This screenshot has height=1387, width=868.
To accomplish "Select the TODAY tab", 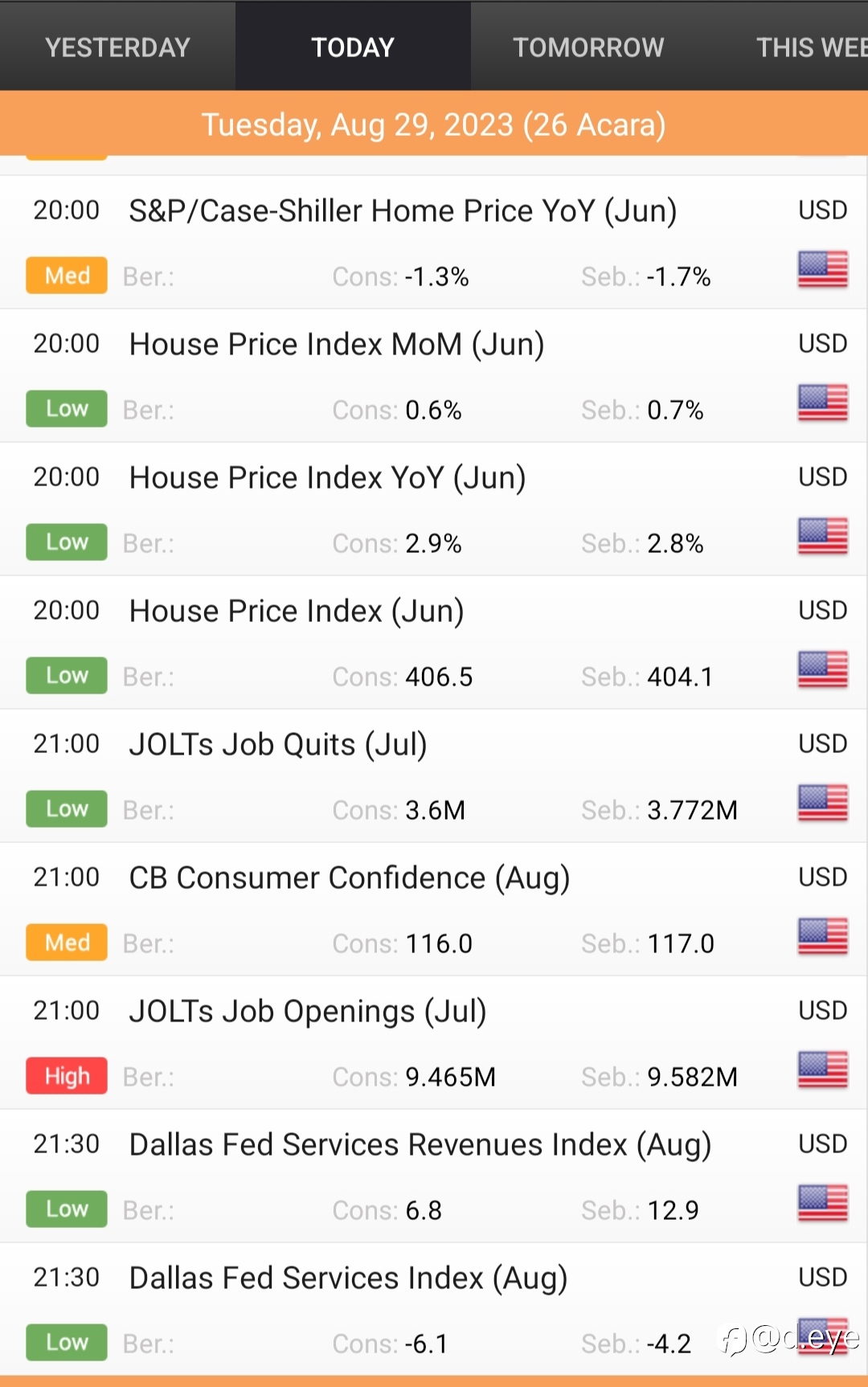I will [x=353, y=47].
